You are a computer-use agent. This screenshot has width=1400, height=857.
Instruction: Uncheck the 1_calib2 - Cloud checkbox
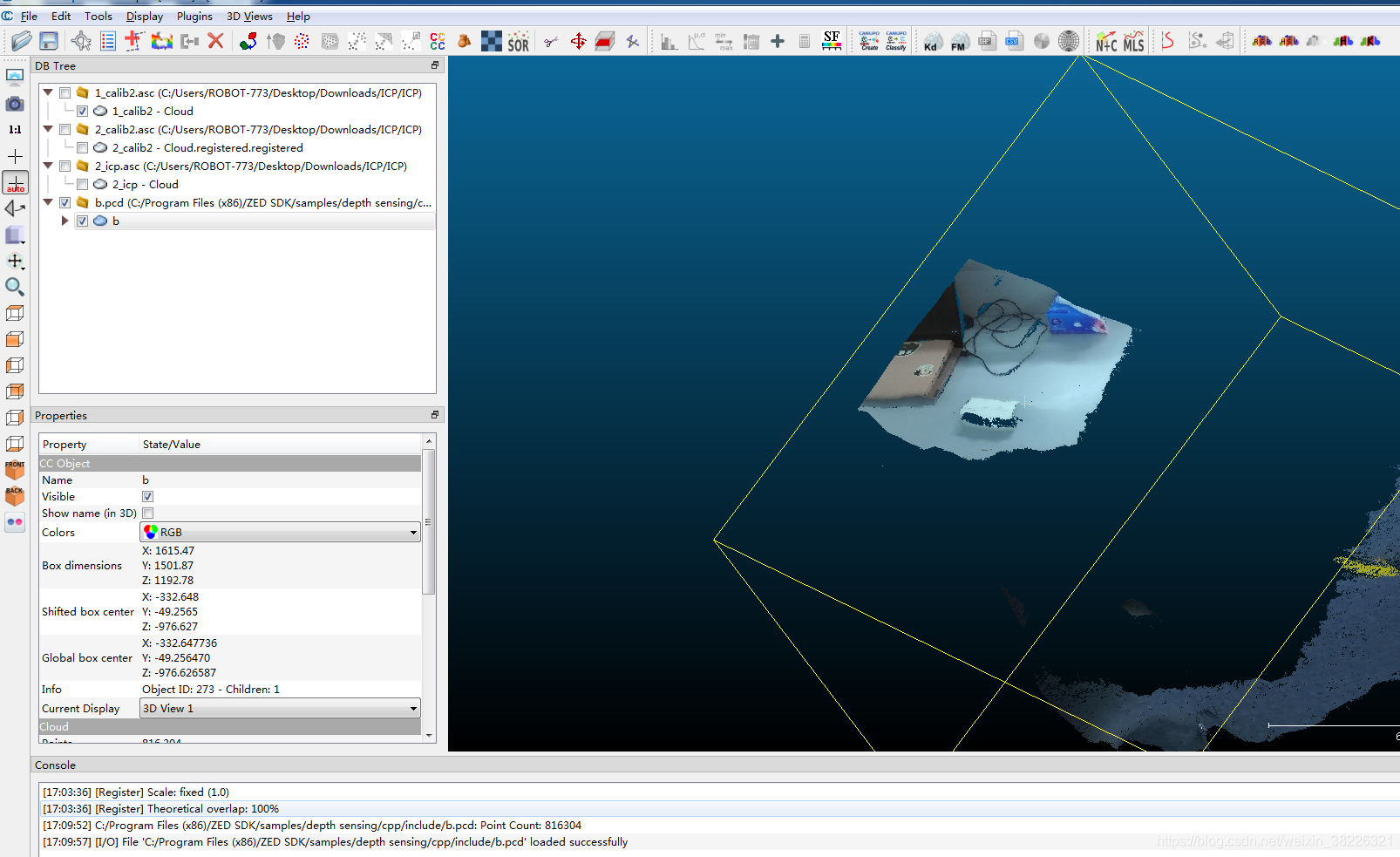[x=82, y=112]
